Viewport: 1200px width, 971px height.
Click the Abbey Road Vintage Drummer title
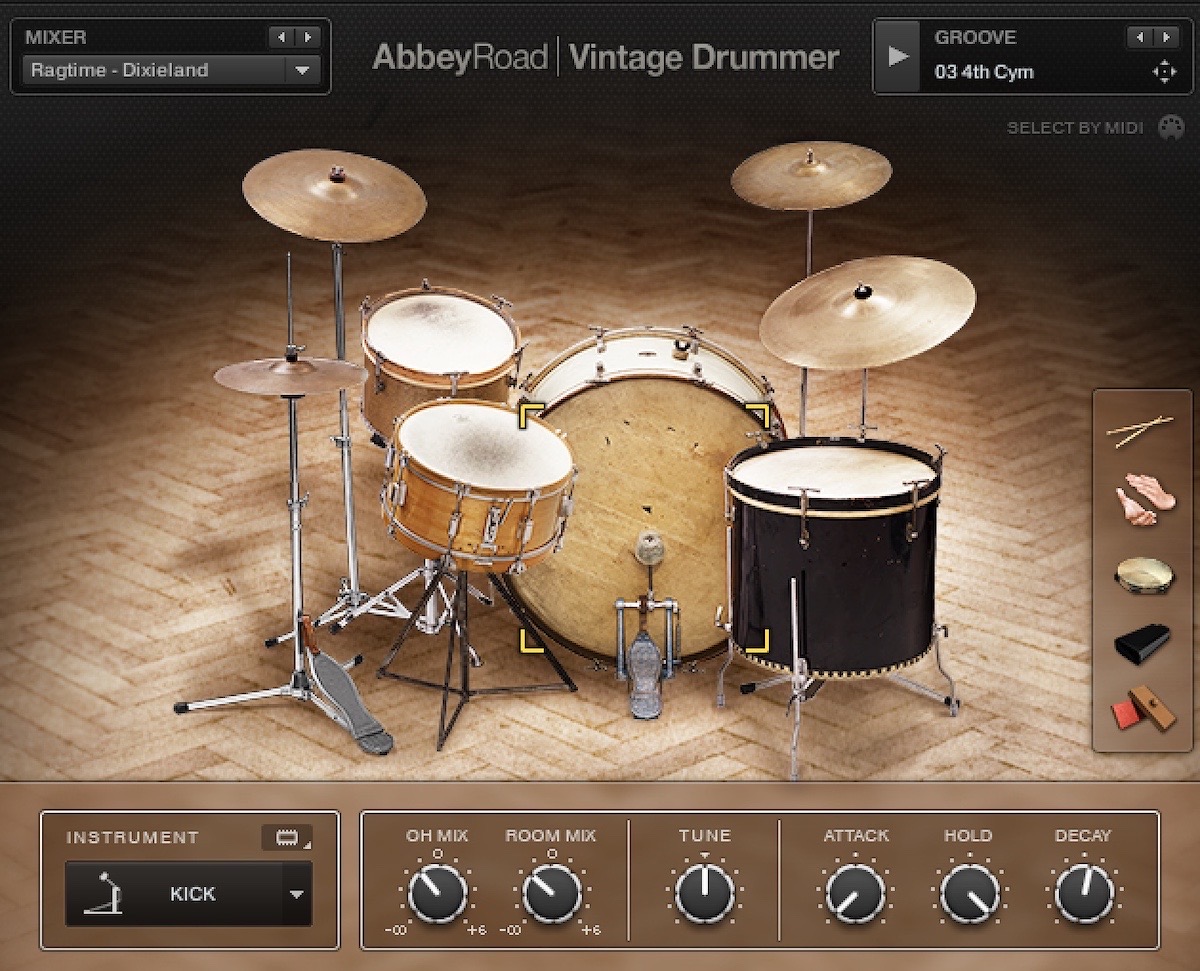[x=605, y=57]
